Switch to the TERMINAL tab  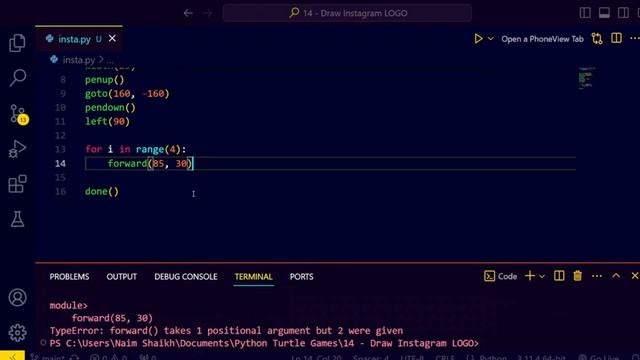tap(253, 277)
